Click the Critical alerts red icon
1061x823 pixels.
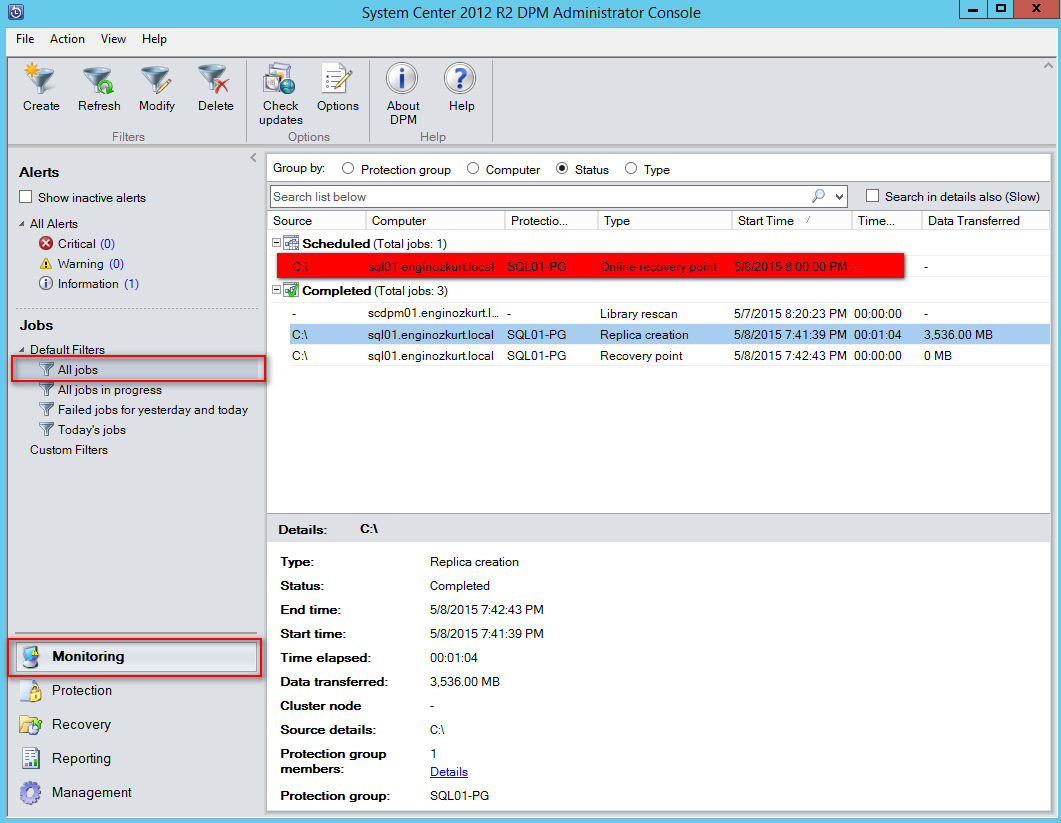tap(46, 244)
